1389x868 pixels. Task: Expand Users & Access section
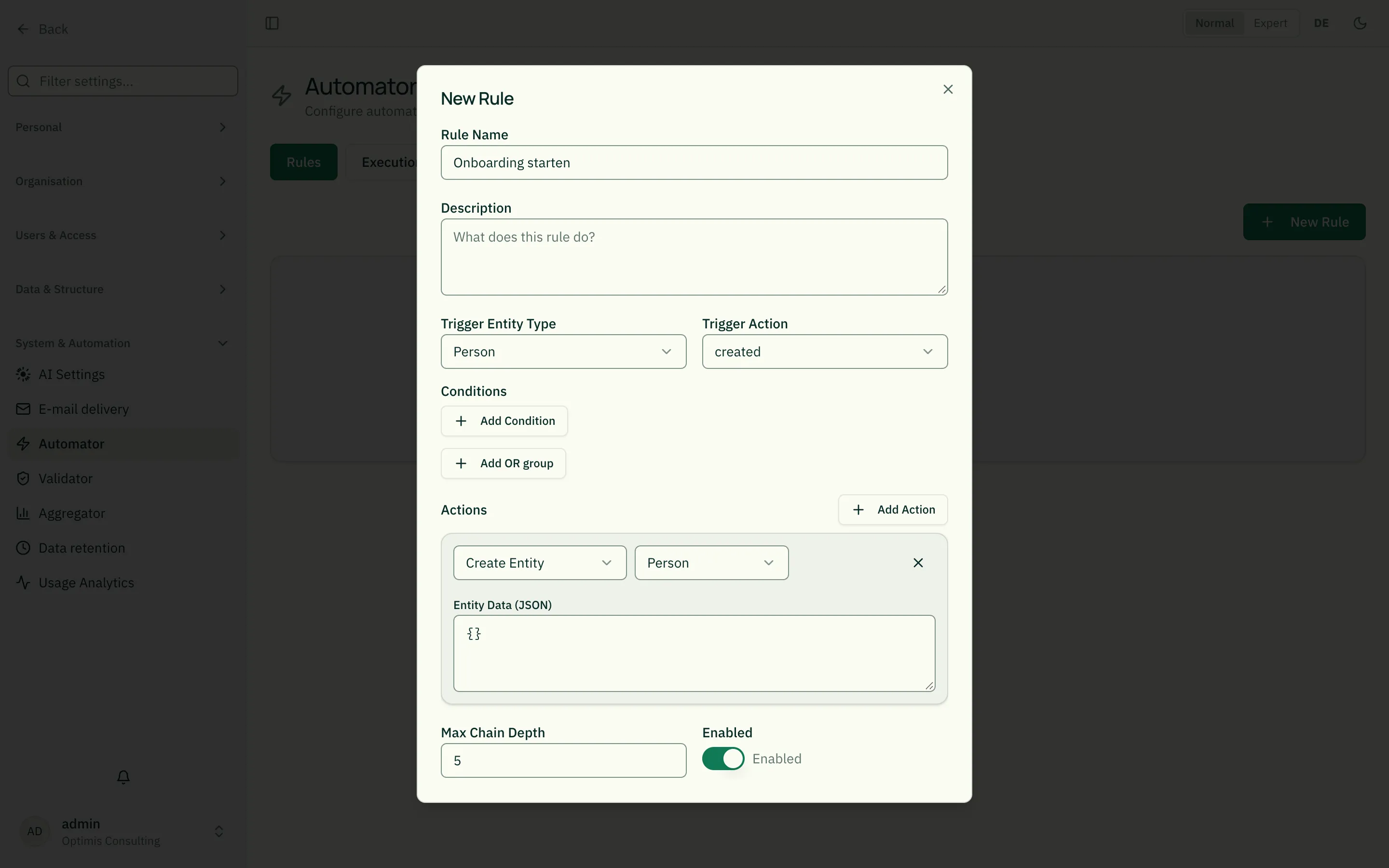(123, 235)
